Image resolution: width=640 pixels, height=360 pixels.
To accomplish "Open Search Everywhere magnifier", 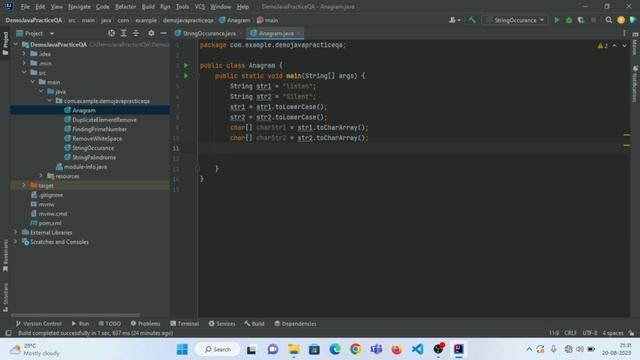I will click(x=609, y=20).
